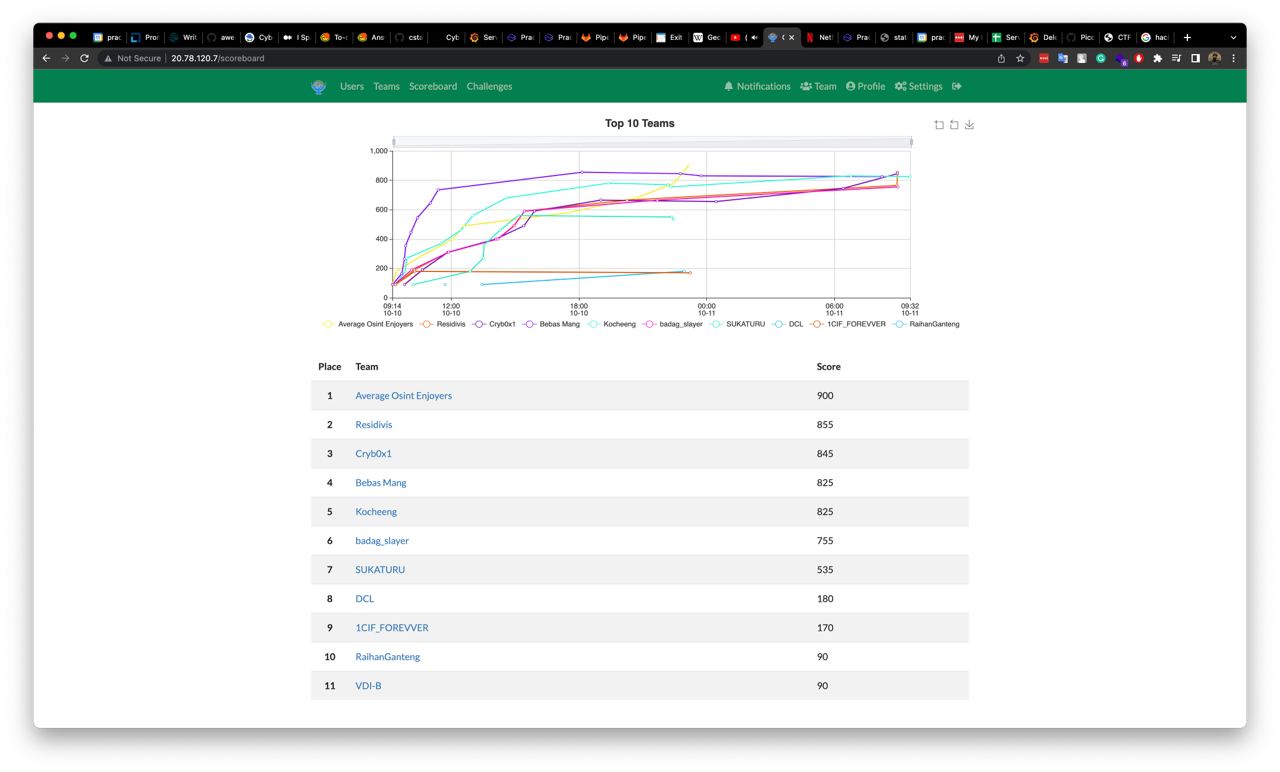Go to Challenges in navbar
The width and height of the screenshot is (1280, 772).
489,87
